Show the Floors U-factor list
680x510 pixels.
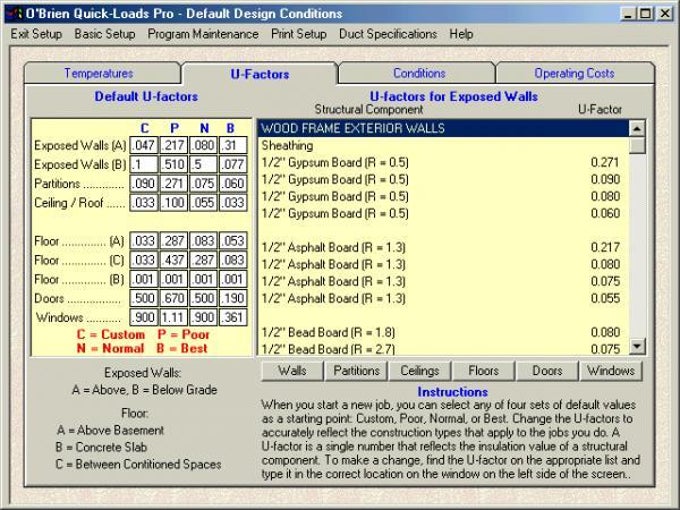click(484, 371)
